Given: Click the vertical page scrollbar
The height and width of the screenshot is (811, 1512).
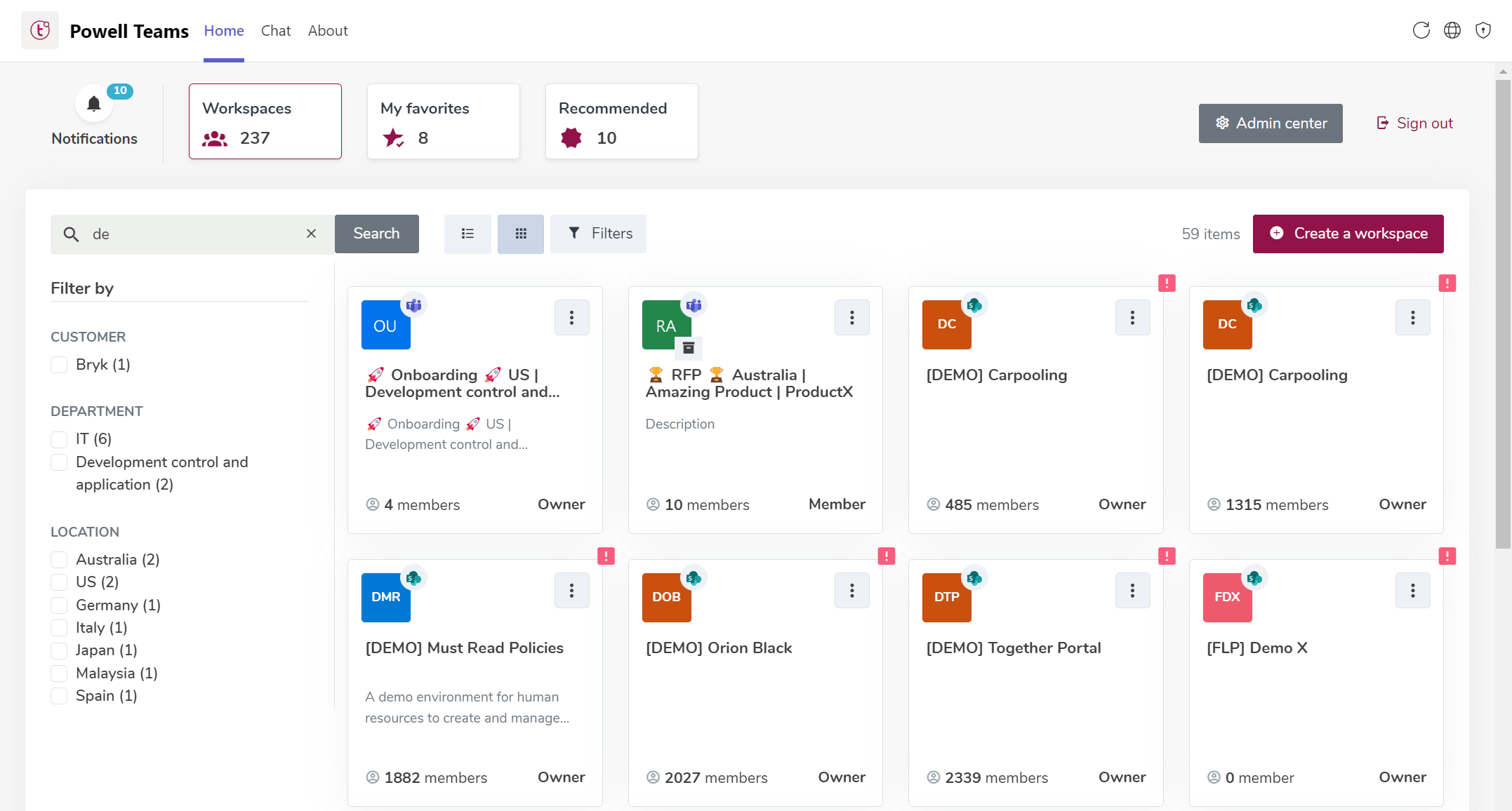Looking at the screenshot, I should coord(1503,314).
